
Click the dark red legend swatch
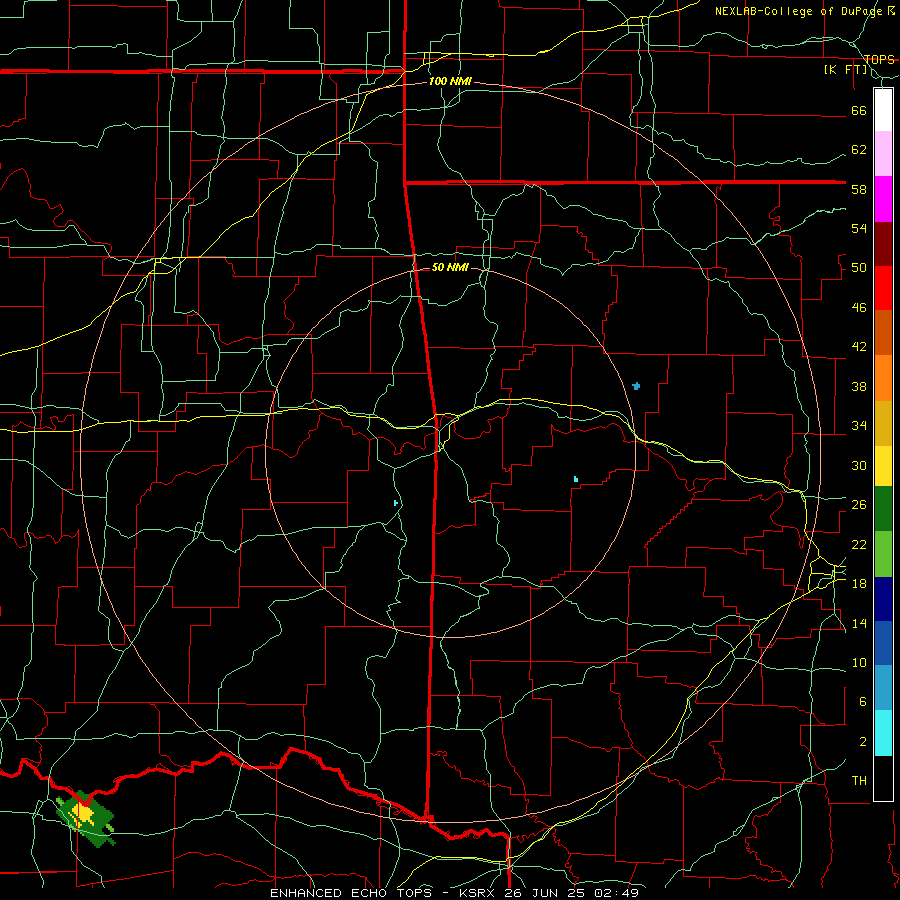pos(883,244)
